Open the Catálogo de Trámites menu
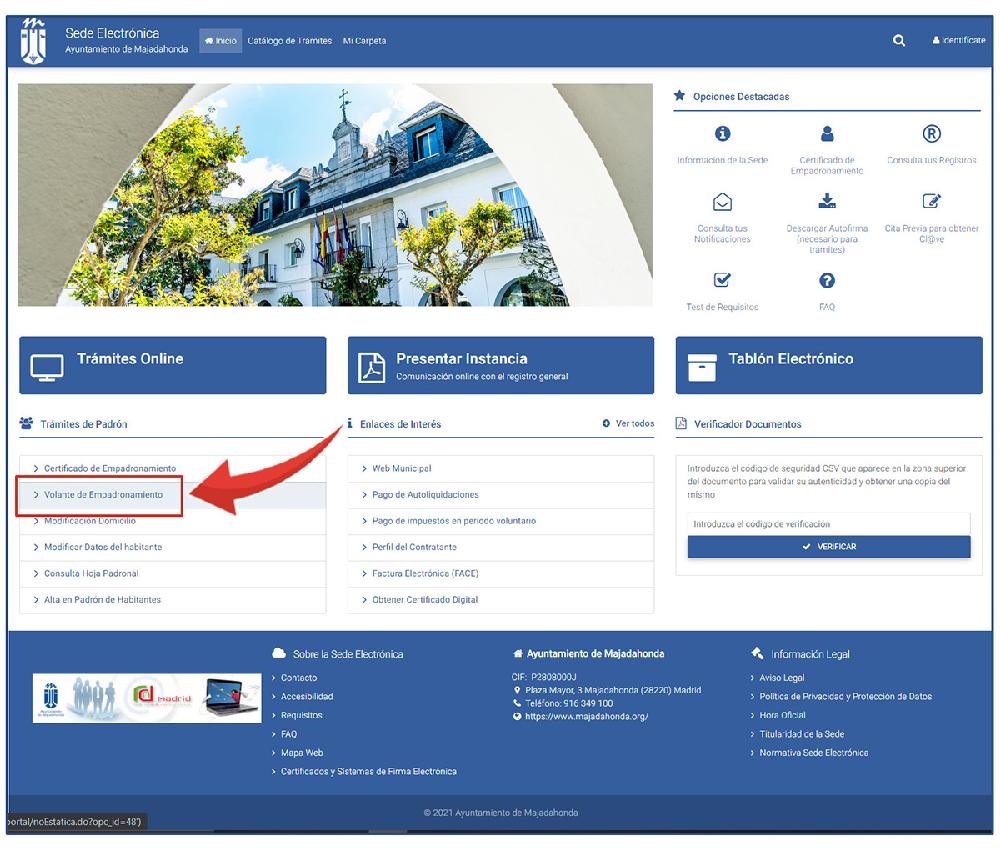Screen dimensions: 1000x850 coord(290,41)
